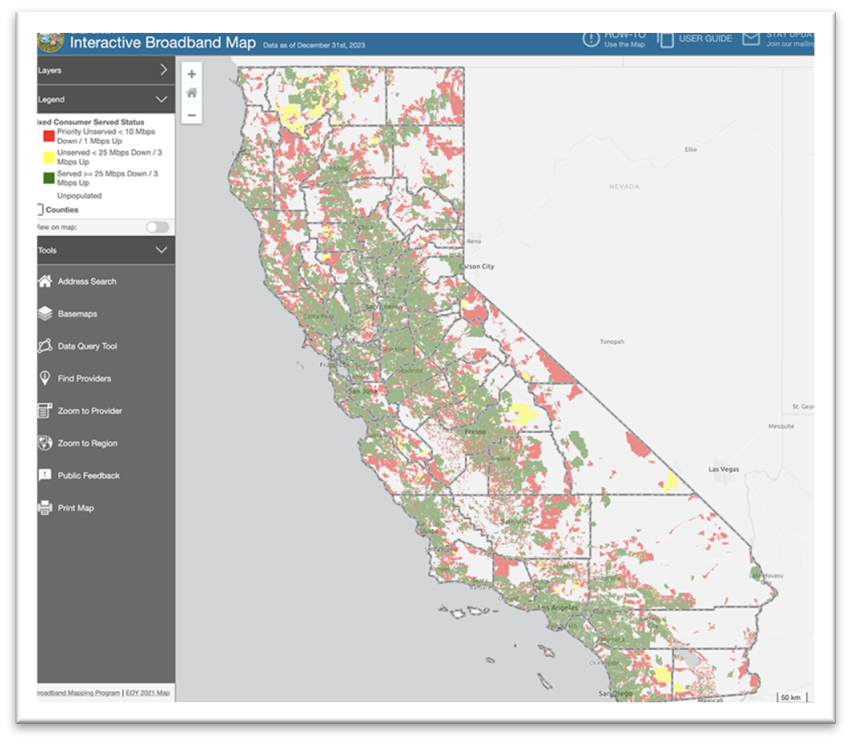
Task: Open the User Guide header item
Action: point(696,39)
